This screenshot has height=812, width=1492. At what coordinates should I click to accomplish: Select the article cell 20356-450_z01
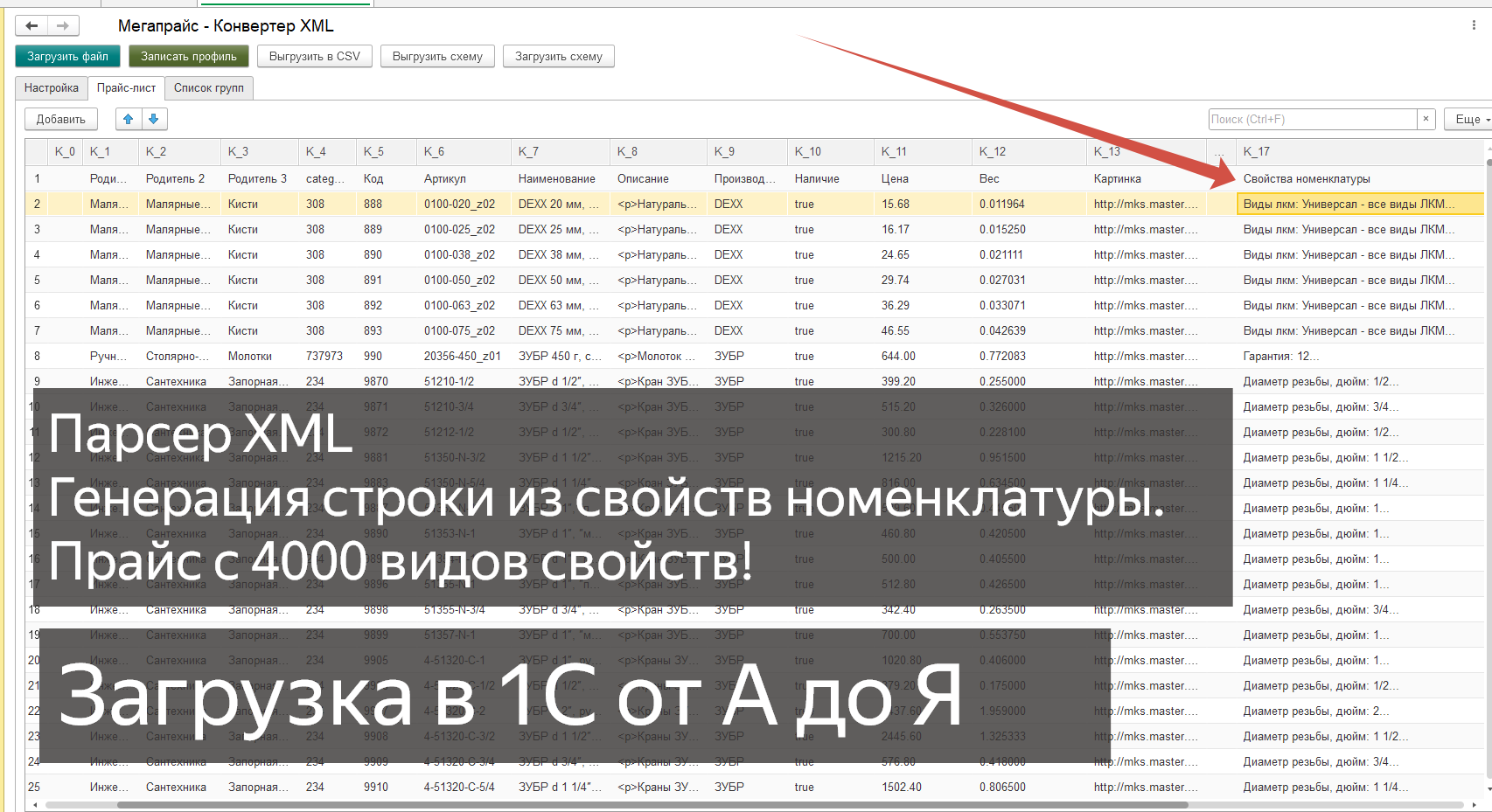465,356
